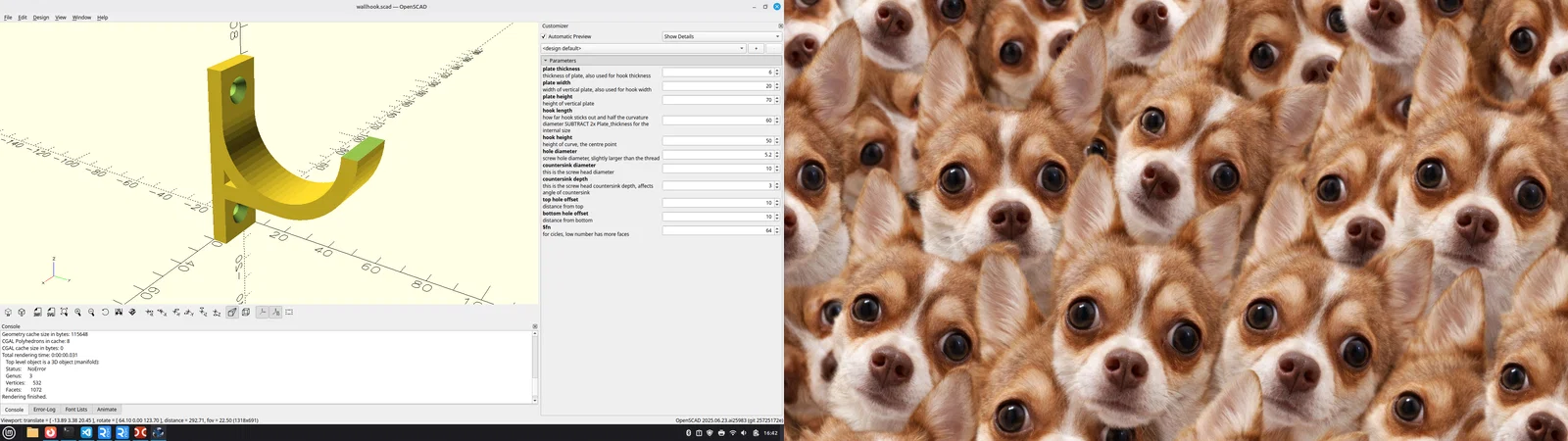Click the View All icon
Screen dimensions: 1568x441
[x=64, y=313]
